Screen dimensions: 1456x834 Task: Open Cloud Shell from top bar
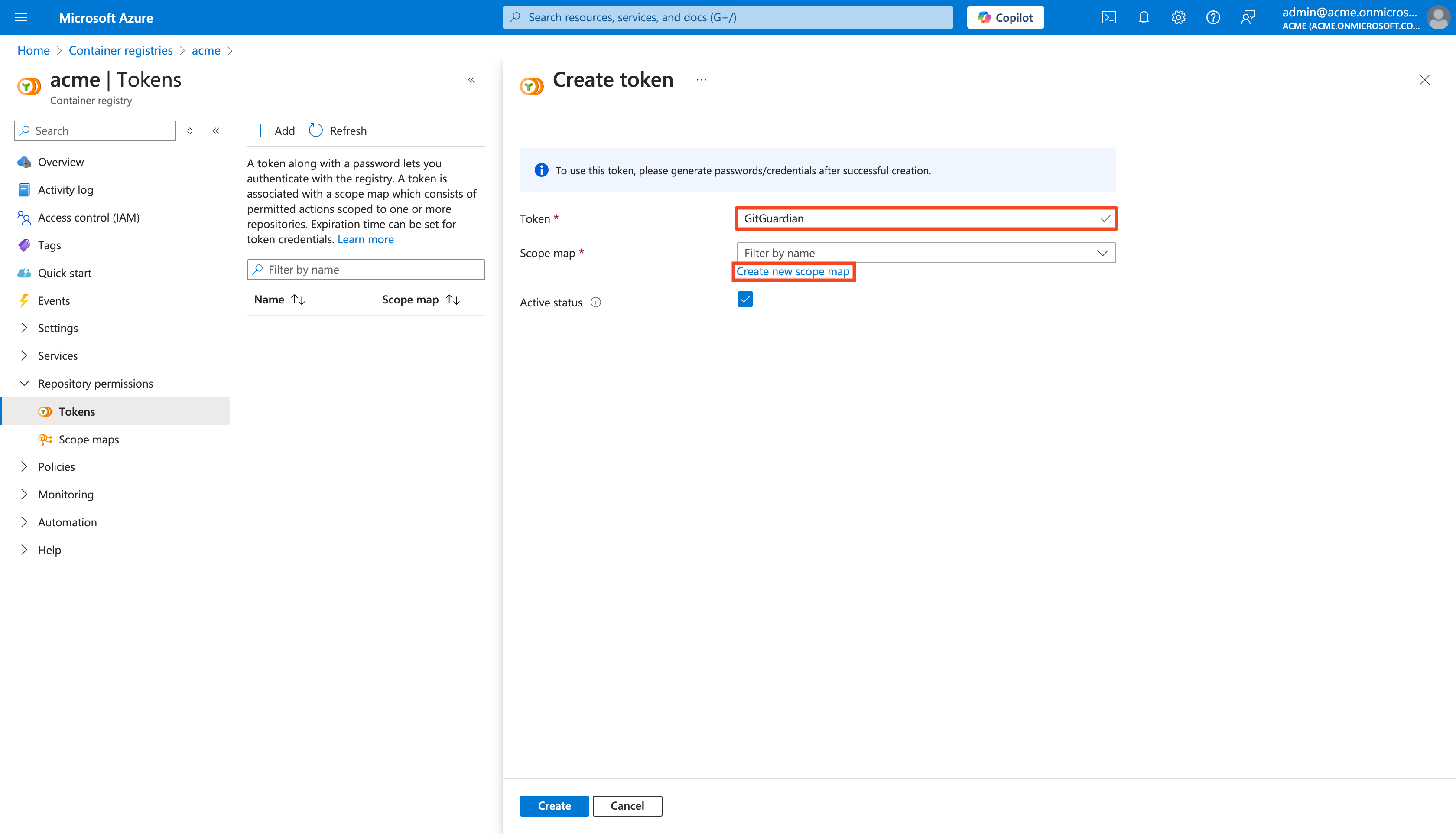tap(1109, 17)
